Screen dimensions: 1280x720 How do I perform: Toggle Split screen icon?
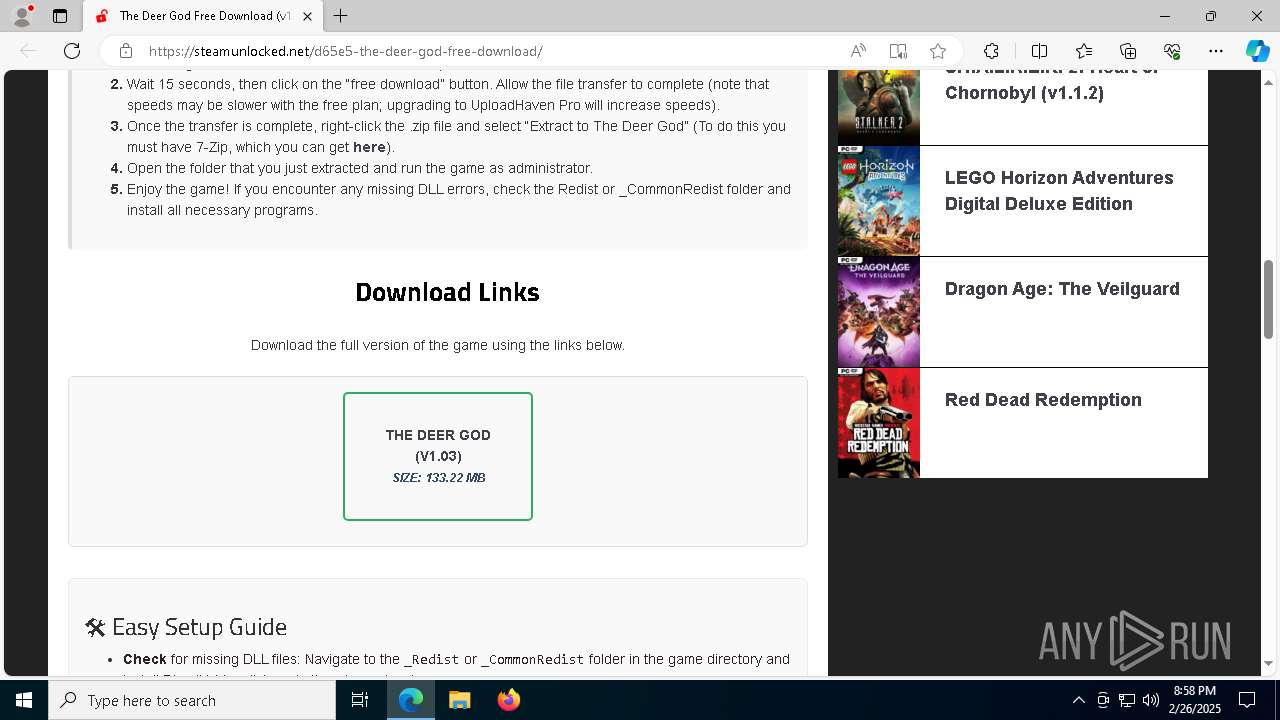[1039, 51]
